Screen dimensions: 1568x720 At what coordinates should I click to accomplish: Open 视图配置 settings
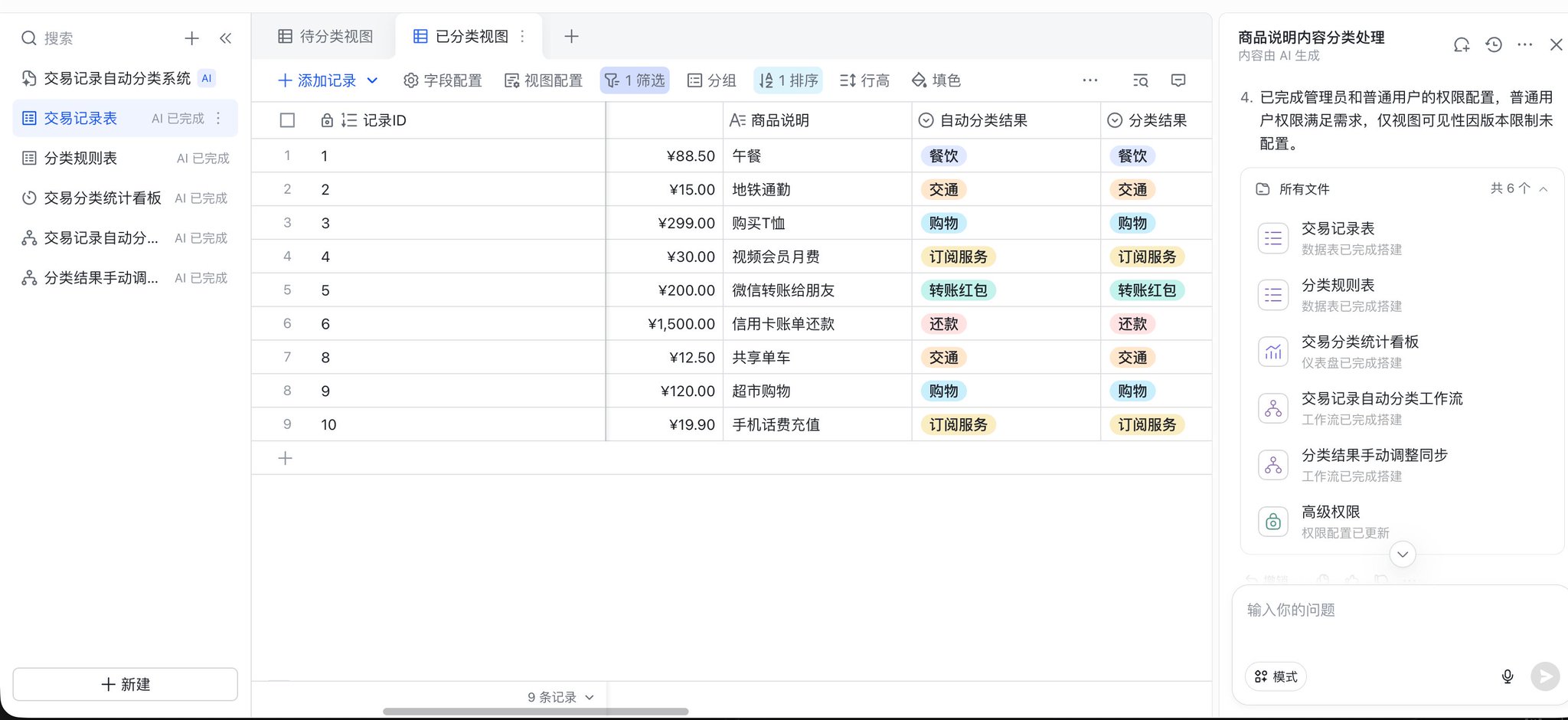[x=544, y=80]
